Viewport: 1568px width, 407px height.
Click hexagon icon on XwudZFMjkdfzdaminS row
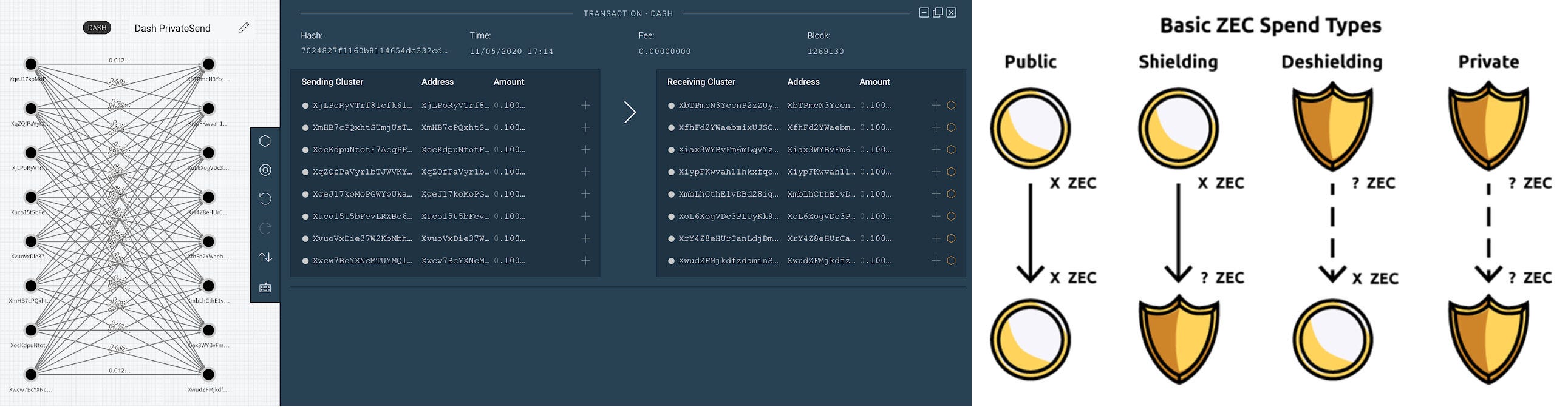tap(952, 260)
